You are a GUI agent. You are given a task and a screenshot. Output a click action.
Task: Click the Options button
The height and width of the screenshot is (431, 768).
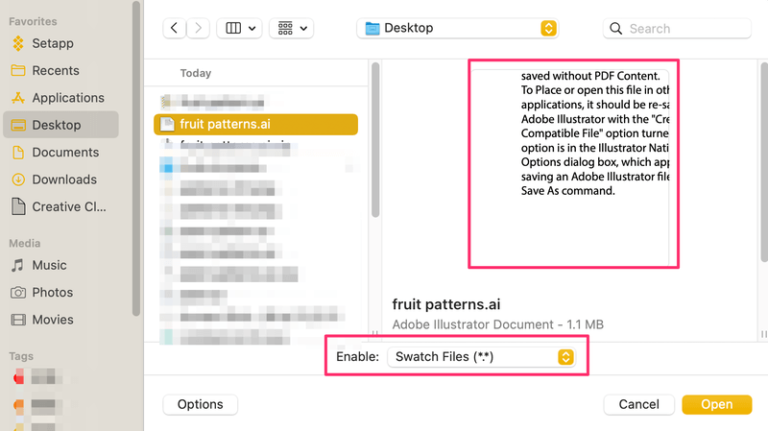[x=200, y=404]
